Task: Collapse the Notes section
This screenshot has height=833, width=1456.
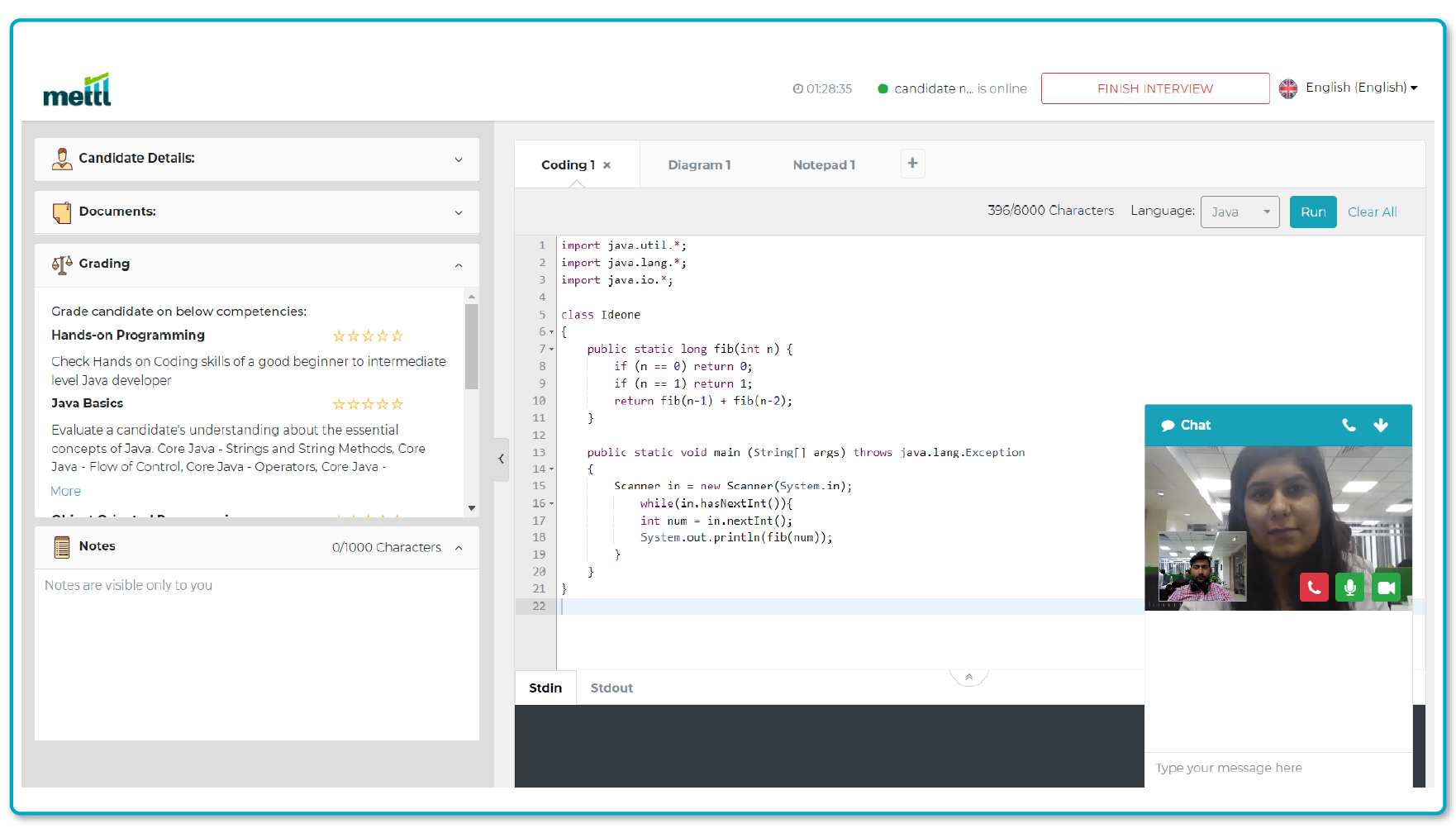Action: coord(459,548)
